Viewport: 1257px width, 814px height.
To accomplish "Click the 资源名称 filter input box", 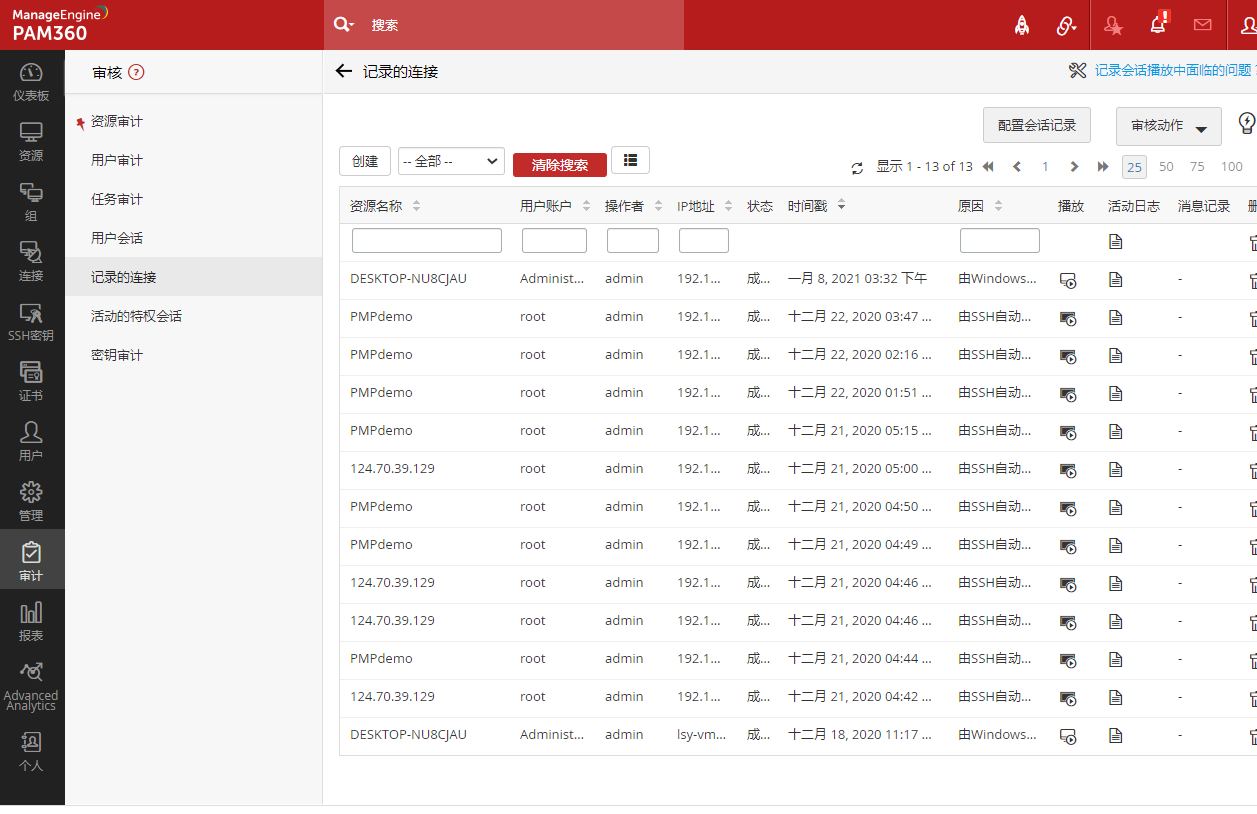I will (x=427, y=240).
